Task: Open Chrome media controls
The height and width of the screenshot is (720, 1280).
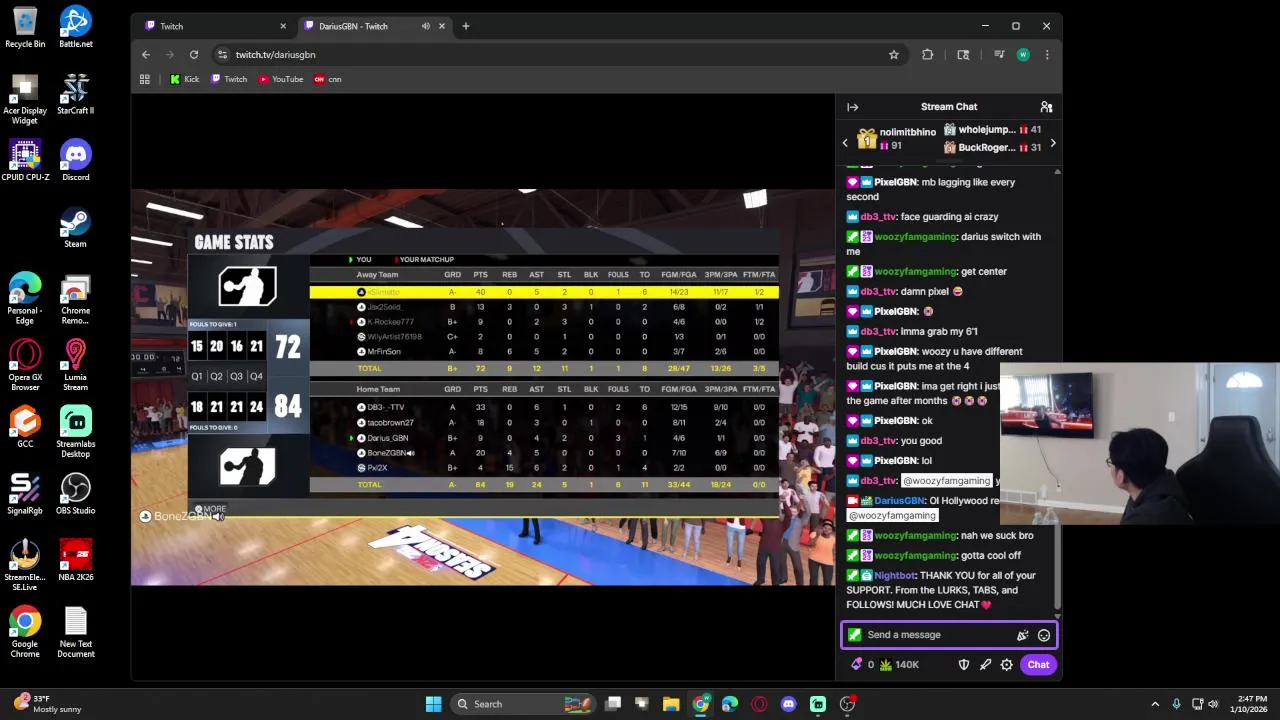Action: [x=998, y=55]
